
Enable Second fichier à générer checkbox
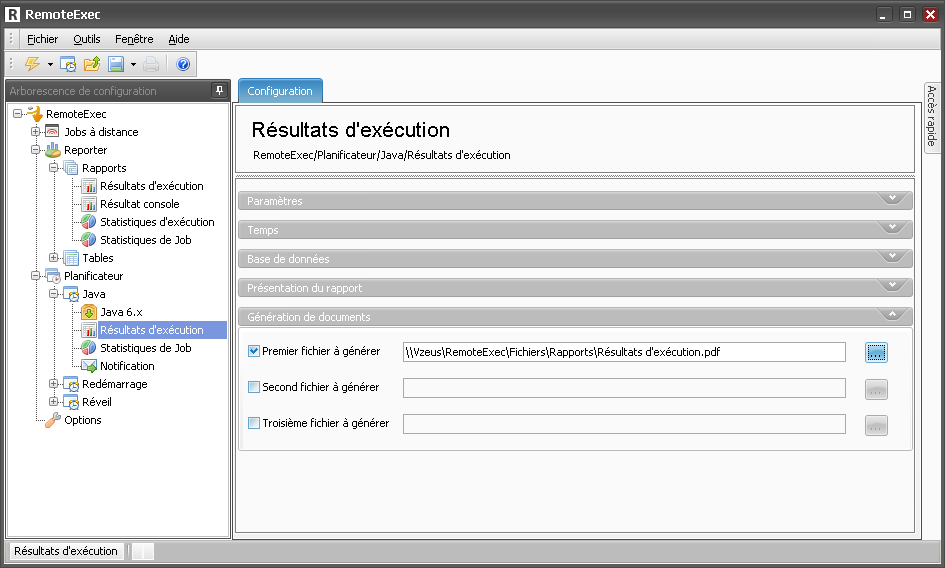coord(254,387)
